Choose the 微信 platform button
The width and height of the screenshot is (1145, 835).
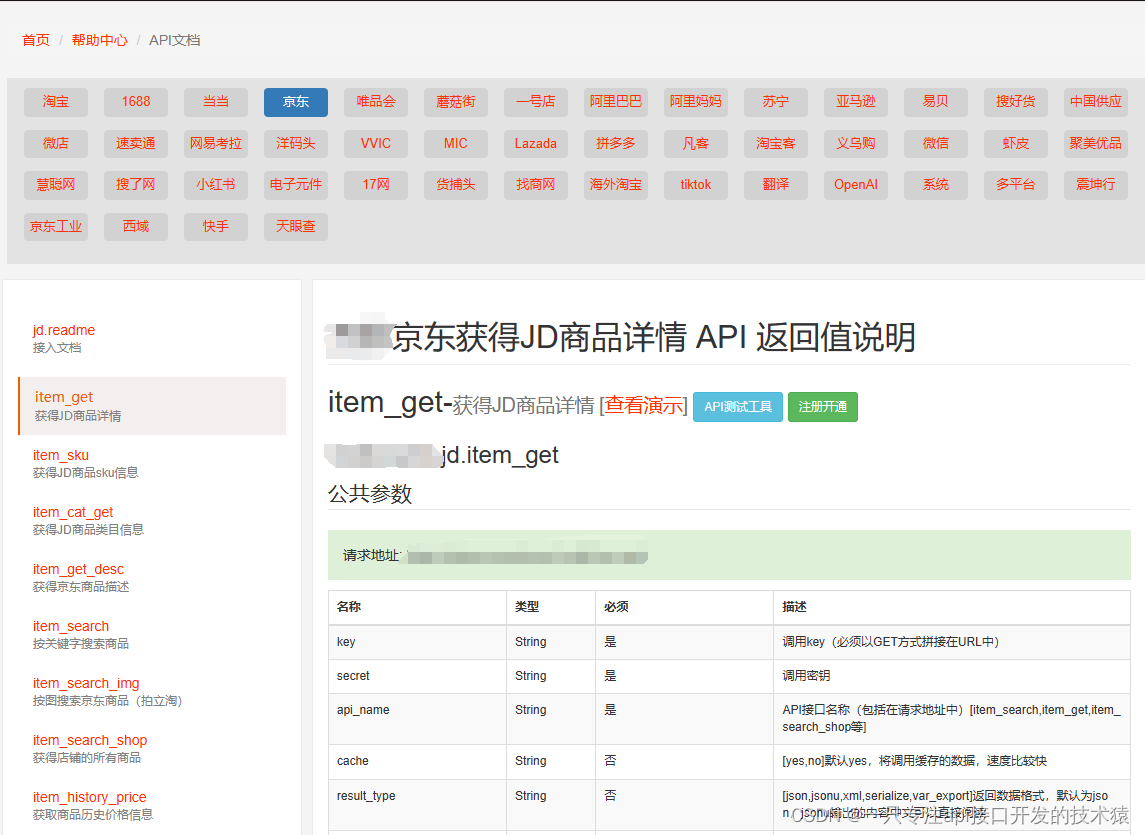point(935,144)
